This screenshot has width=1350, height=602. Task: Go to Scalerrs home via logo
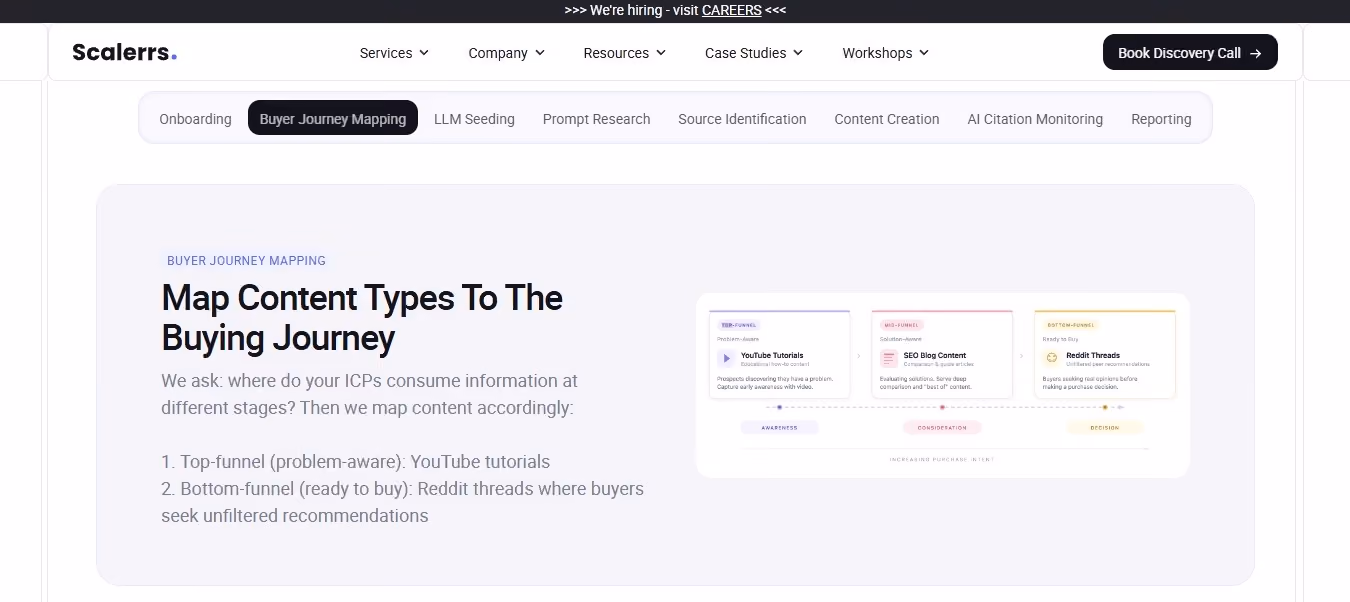(x=124, y=52)
